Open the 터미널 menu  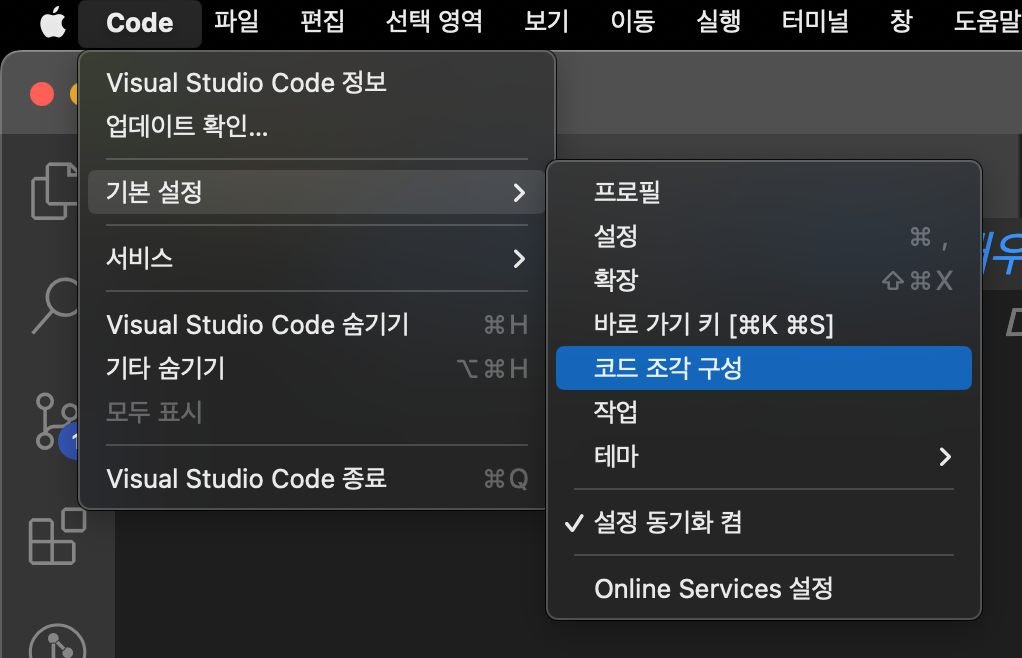coord(815,21)
